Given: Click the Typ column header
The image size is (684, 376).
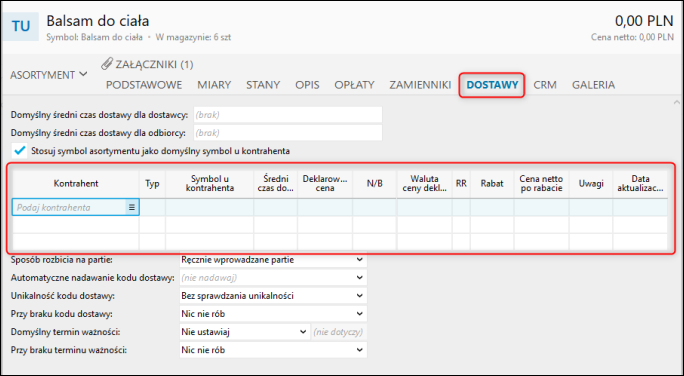Looking at the screenshot, I should [152, 184].
